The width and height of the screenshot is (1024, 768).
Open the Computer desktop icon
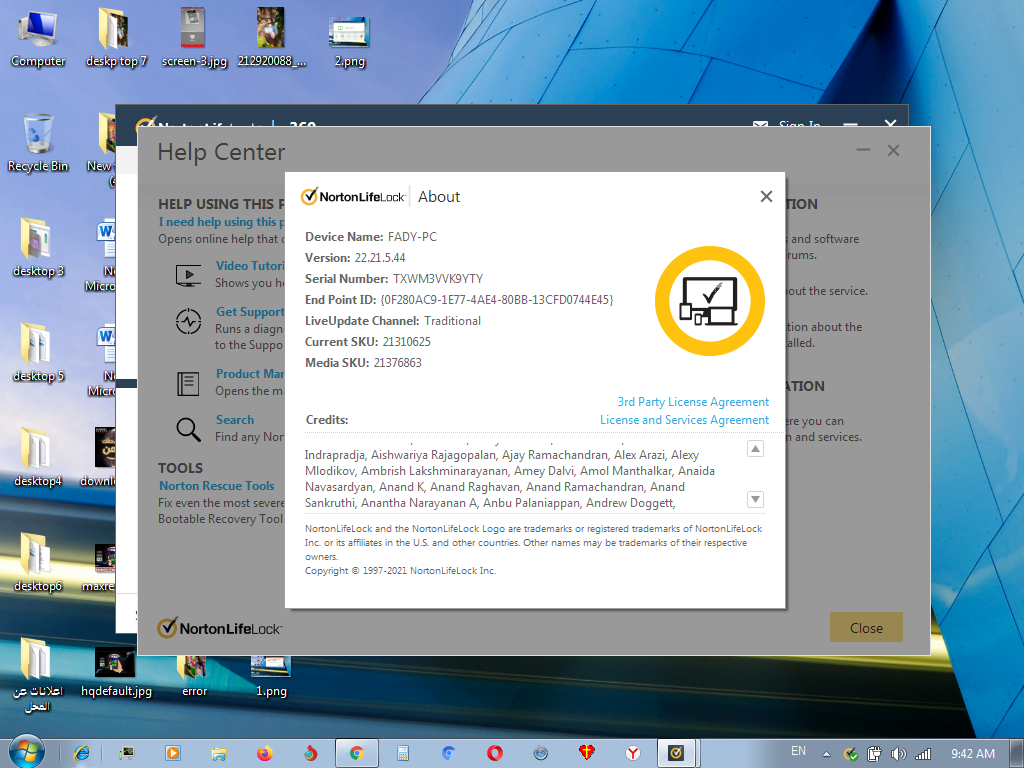tap(38, 38)
